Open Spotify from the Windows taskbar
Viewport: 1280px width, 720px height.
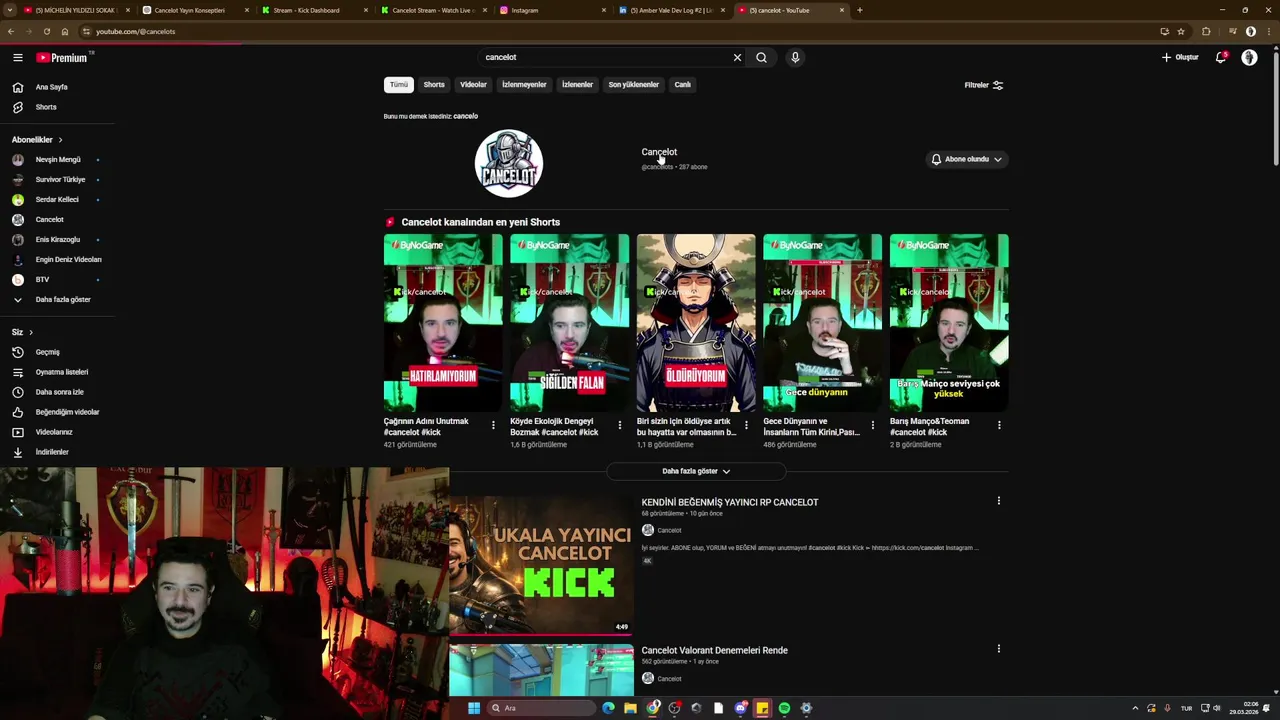(784, 708)
